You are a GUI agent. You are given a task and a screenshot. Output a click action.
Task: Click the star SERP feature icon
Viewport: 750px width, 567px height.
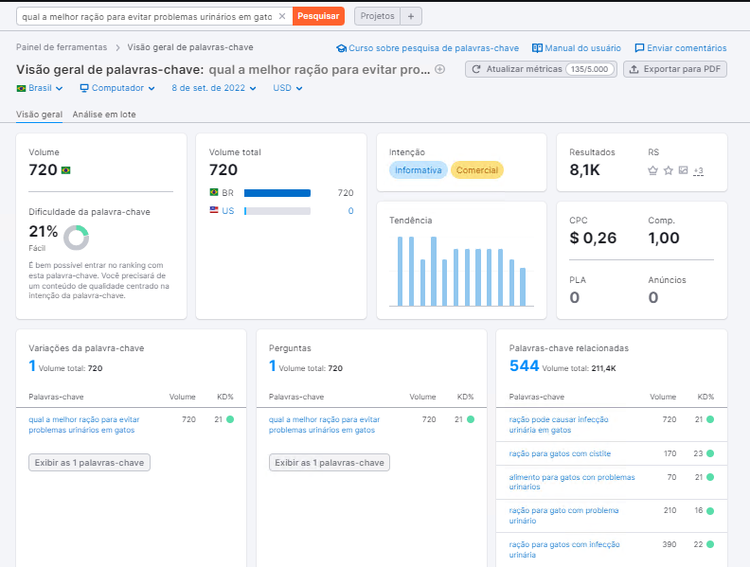click(668, 170)
